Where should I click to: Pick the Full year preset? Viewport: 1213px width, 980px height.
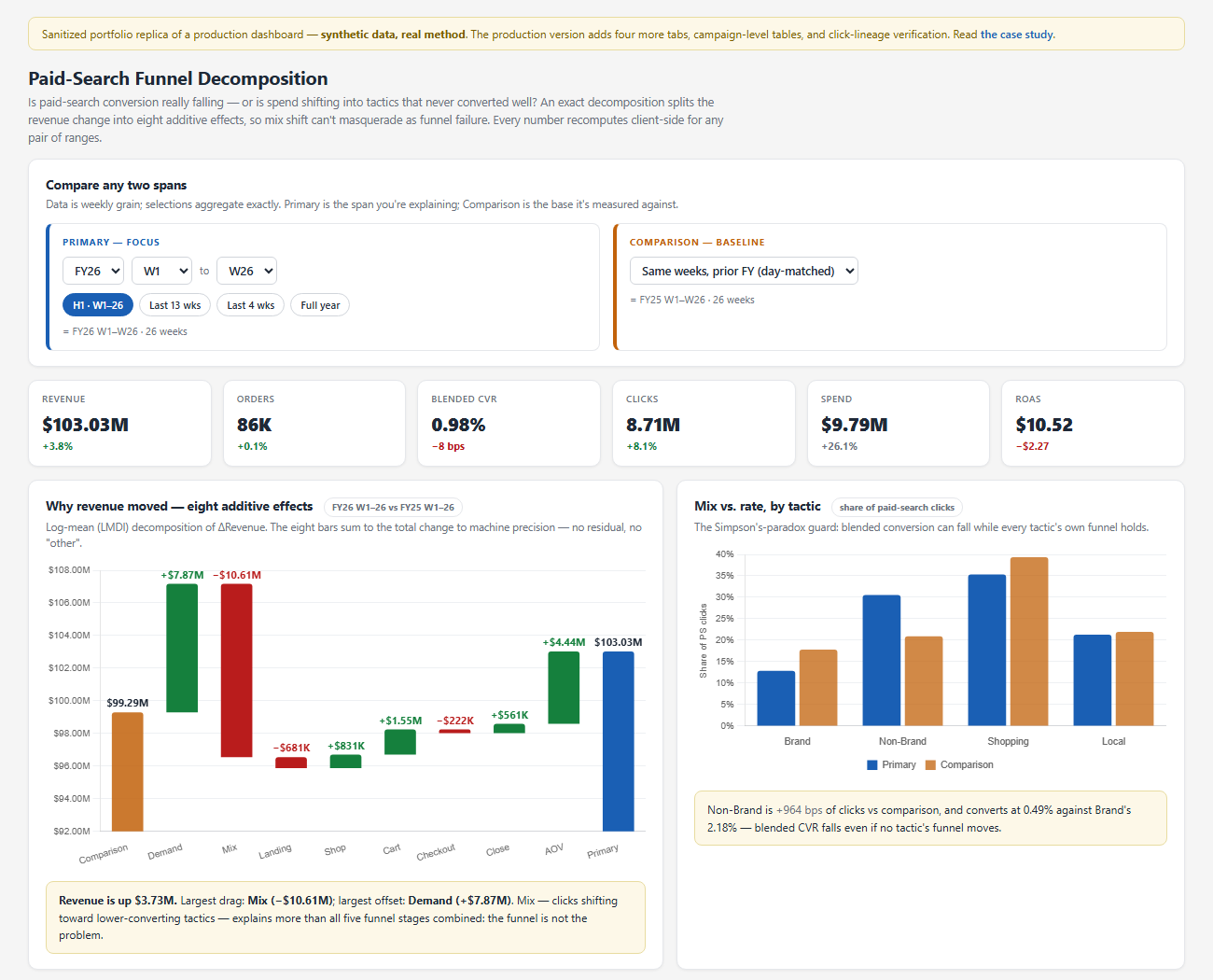(x=320, y=305)
